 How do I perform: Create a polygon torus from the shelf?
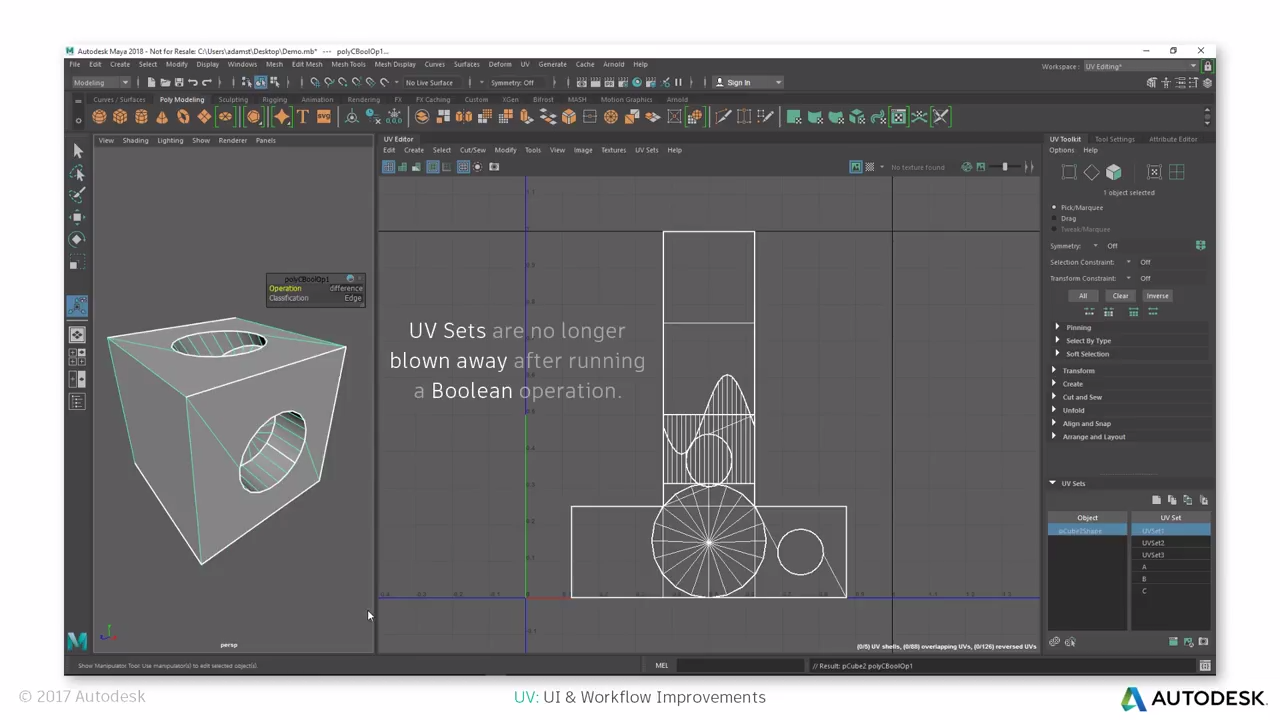coord(183,117)
